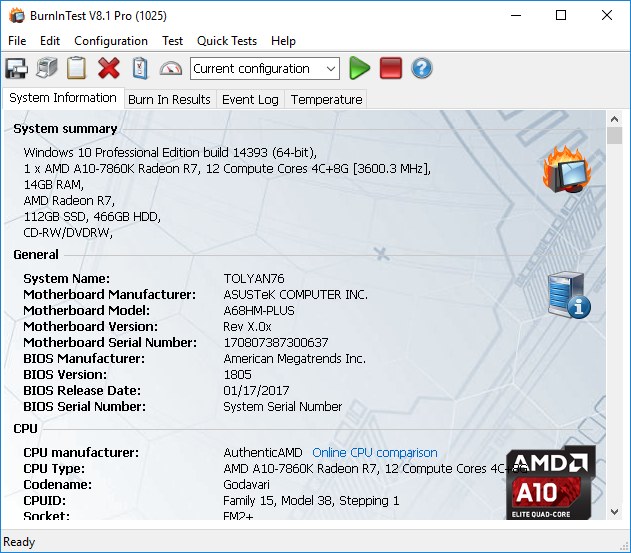Open the File menu
The image size is (631, 553).
[17, 41]
